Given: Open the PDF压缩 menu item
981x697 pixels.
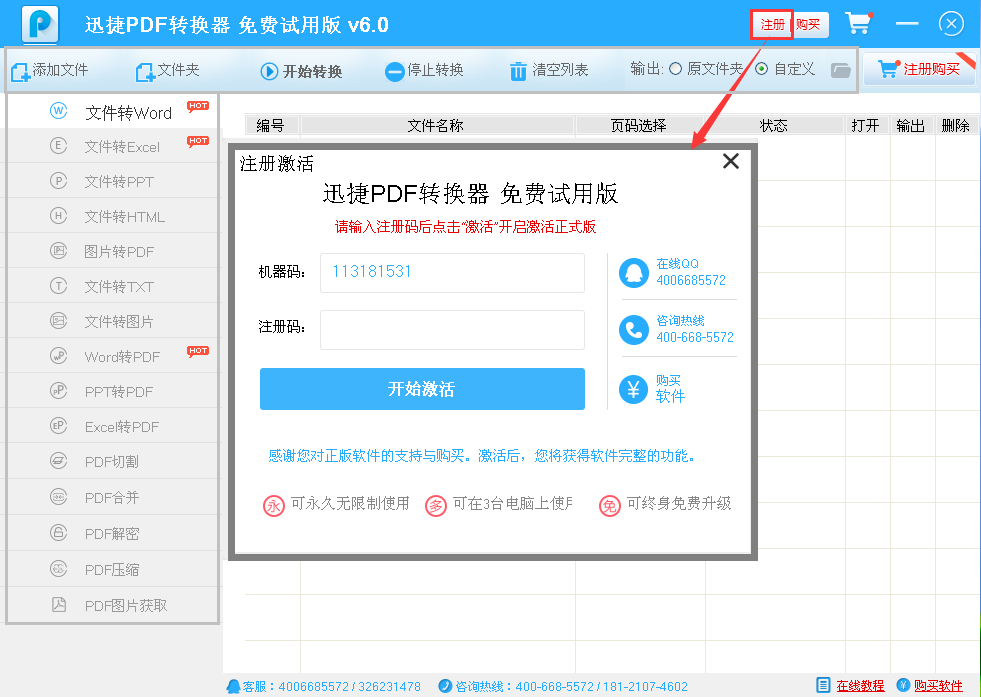Looking at the screenshot, I should [x=113, y=569].
